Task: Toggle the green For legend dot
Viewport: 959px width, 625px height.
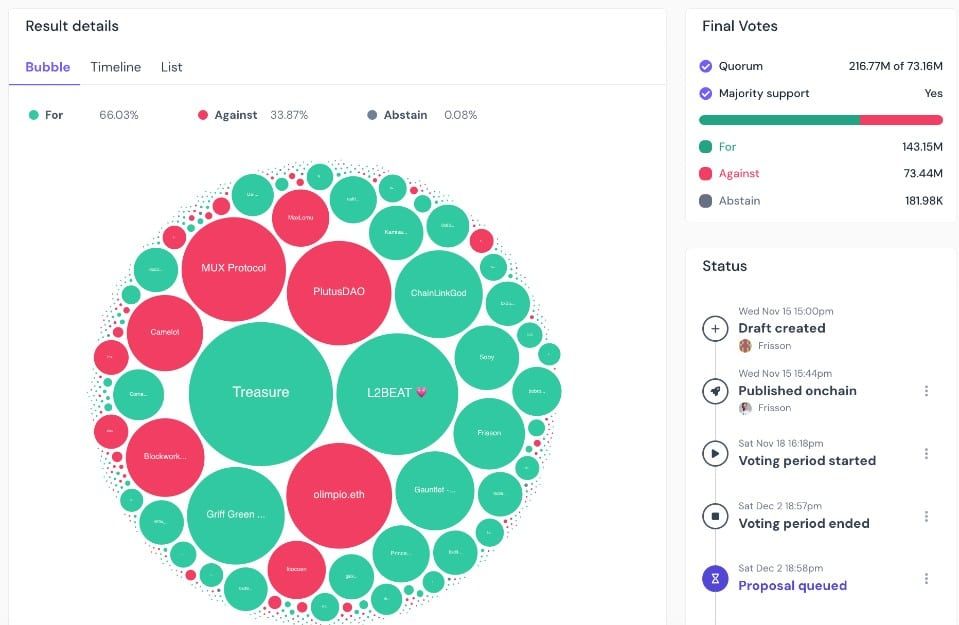Action: [34, 115]
